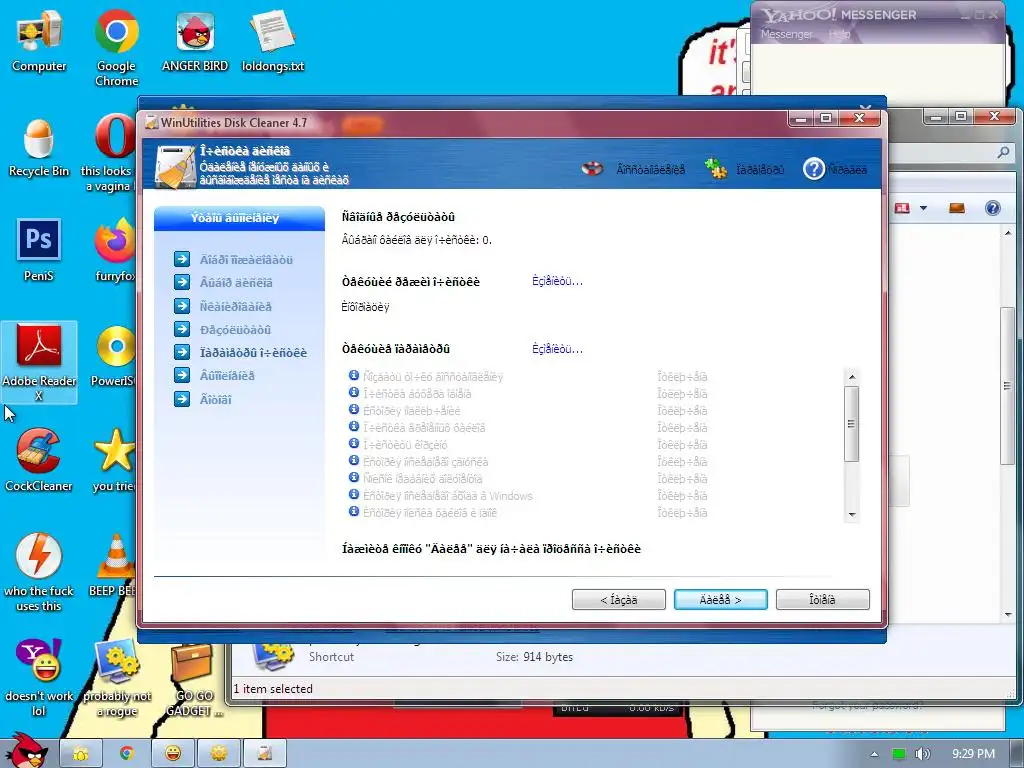Open the 'probably not a rogue' gears icon
Viewport: 1024px width, 768px height.
[117, 677]
